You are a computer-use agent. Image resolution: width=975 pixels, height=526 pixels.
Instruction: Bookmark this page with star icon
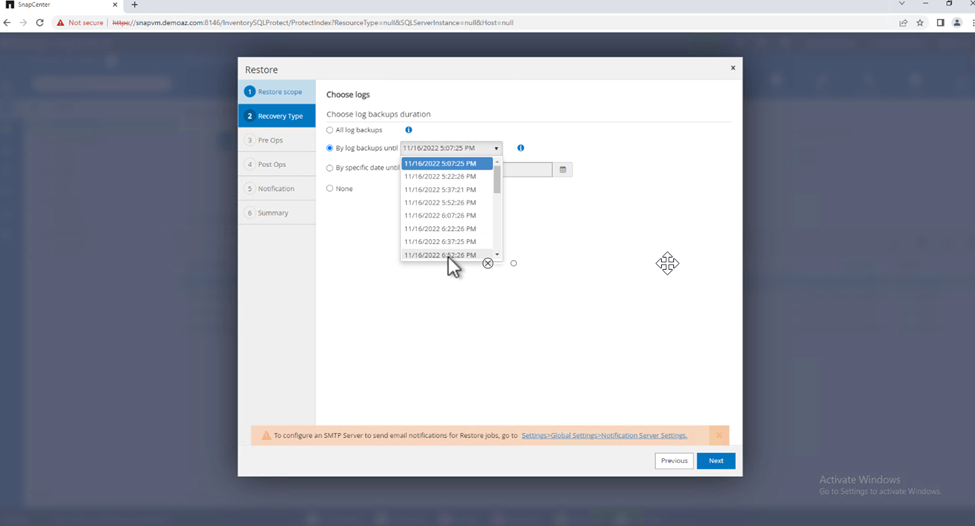(x=920, y=22)
